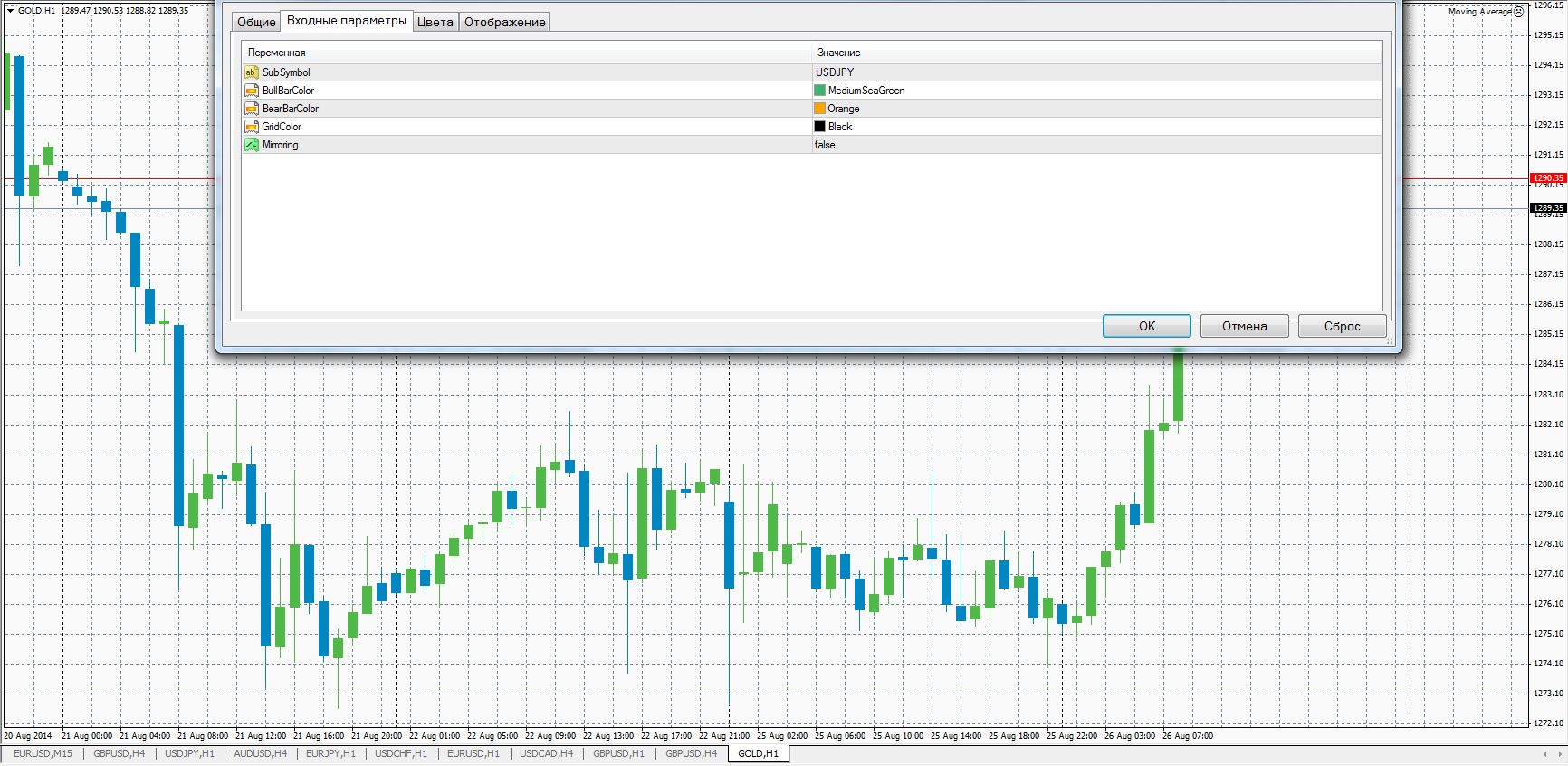The image size is (1568, 766).
Task: Confirm settings with the OK button
Action: pyautogui.click(x=1147, y=326)
